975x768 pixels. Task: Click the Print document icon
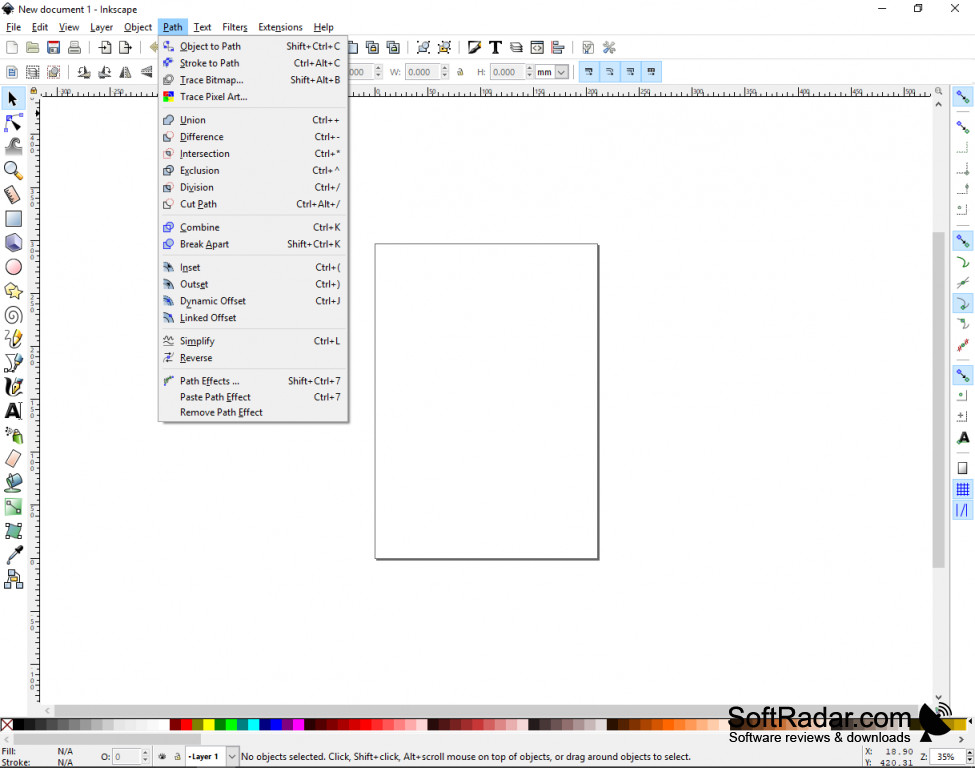74,47
